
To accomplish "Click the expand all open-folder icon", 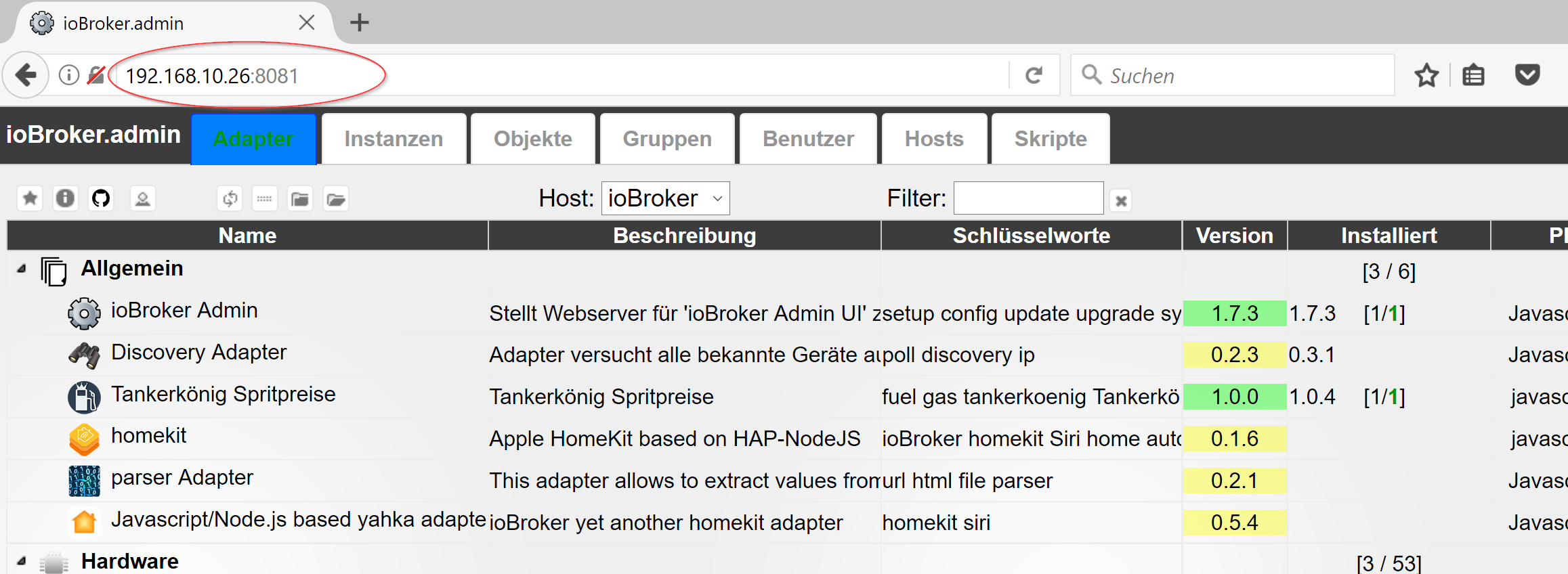I will click(336, 199).
